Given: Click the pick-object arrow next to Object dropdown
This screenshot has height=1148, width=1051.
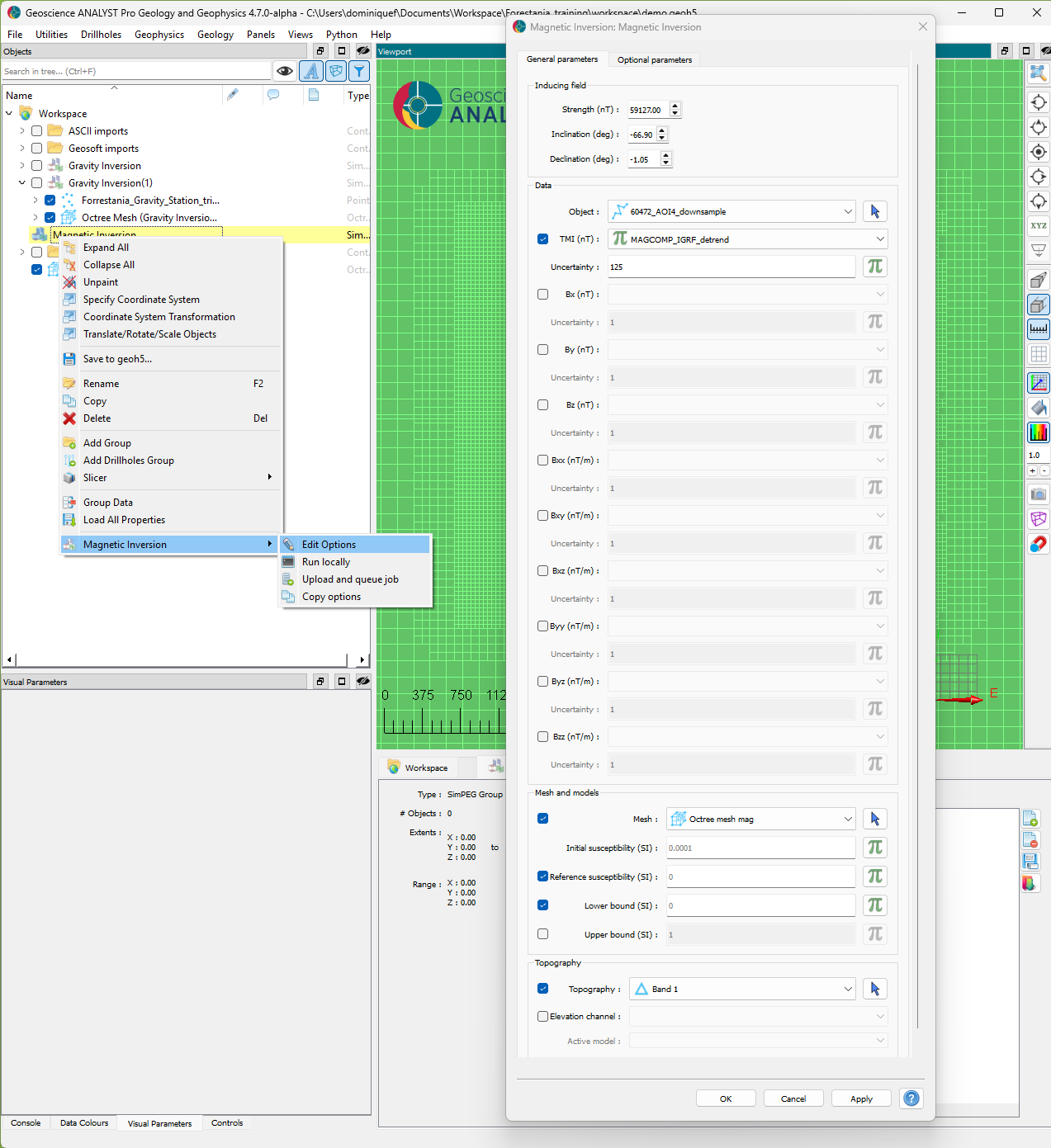Looking at the screenshot, I should pyautogui.click(x=874, y=212).
